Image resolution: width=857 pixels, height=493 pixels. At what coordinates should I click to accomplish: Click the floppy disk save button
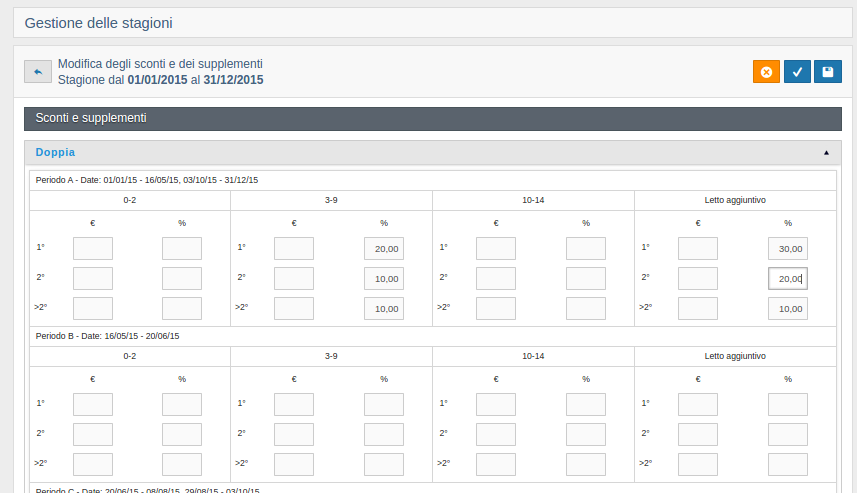click(x=828, y=72)
